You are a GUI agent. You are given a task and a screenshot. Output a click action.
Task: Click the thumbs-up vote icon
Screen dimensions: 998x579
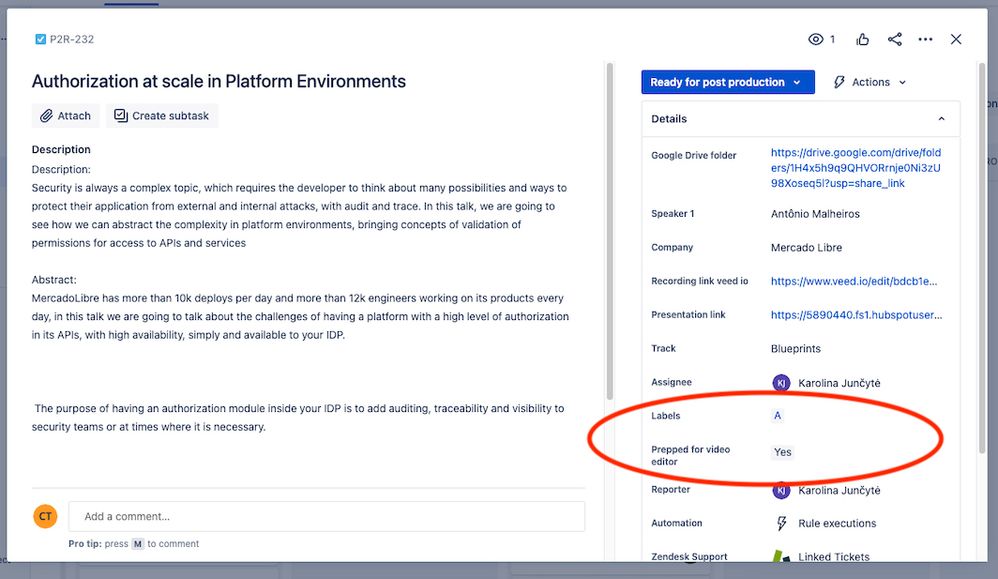pos(862,39)
